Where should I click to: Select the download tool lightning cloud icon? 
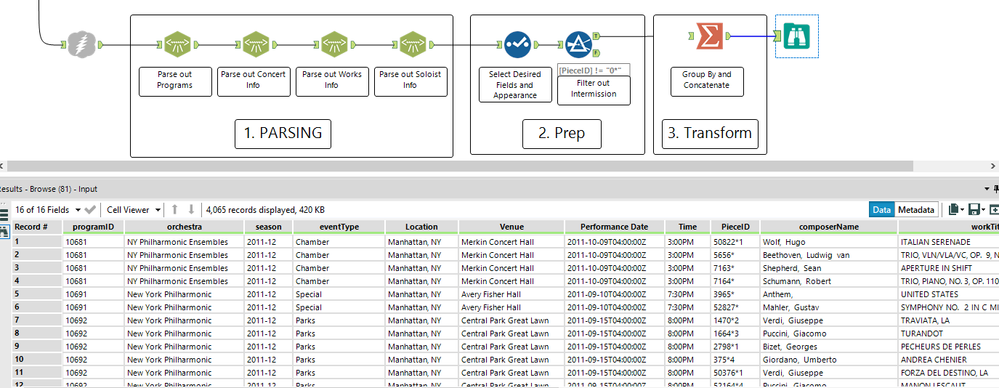[83, 45]
